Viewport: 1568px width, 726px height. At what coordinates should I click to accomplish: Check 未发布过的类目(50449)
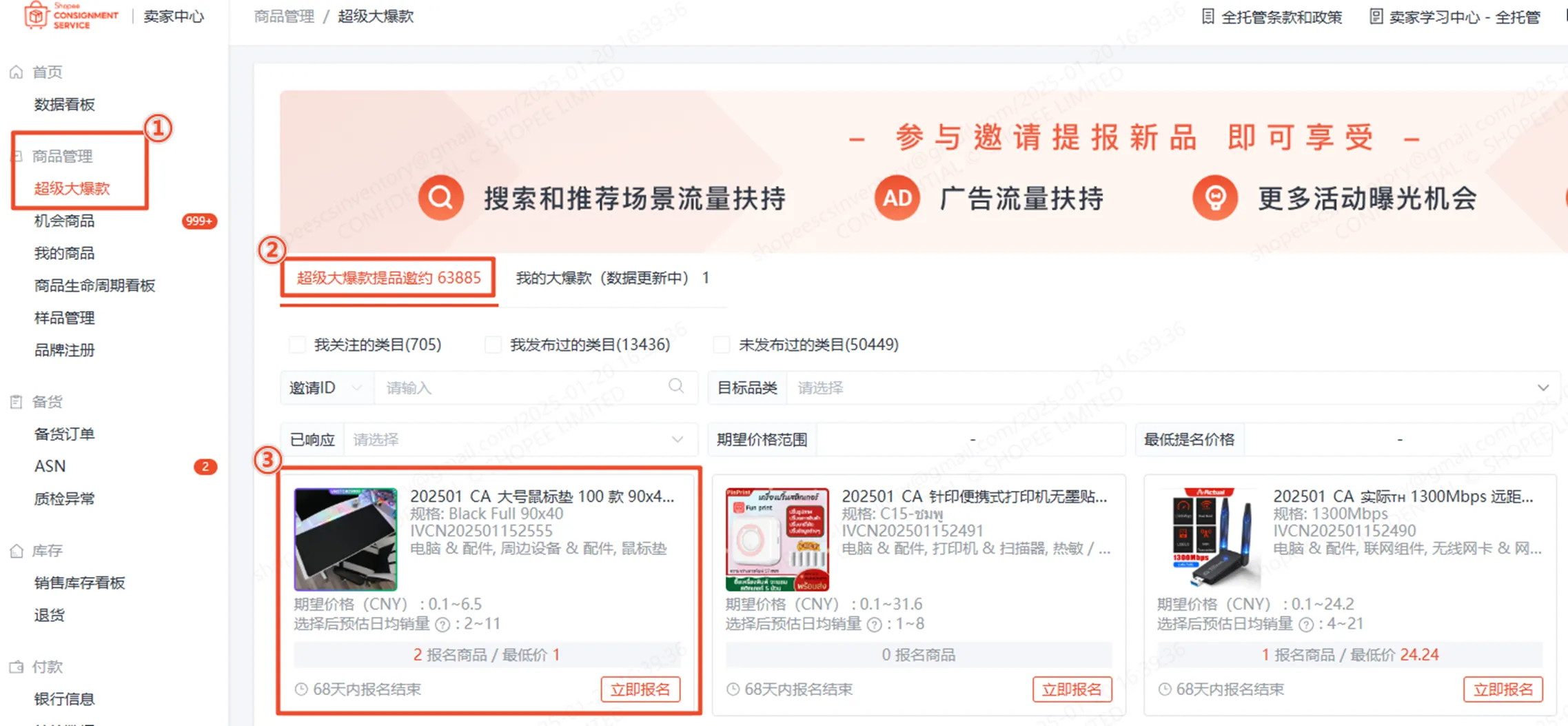[721, 344]
